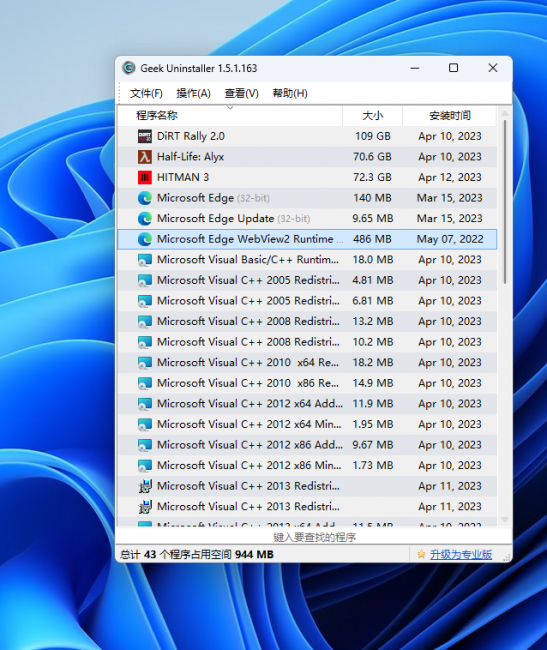Click the 1.73 MB size value
This screenshot has height=650, width=547.
pyautogui.click(x=373, y=466)
